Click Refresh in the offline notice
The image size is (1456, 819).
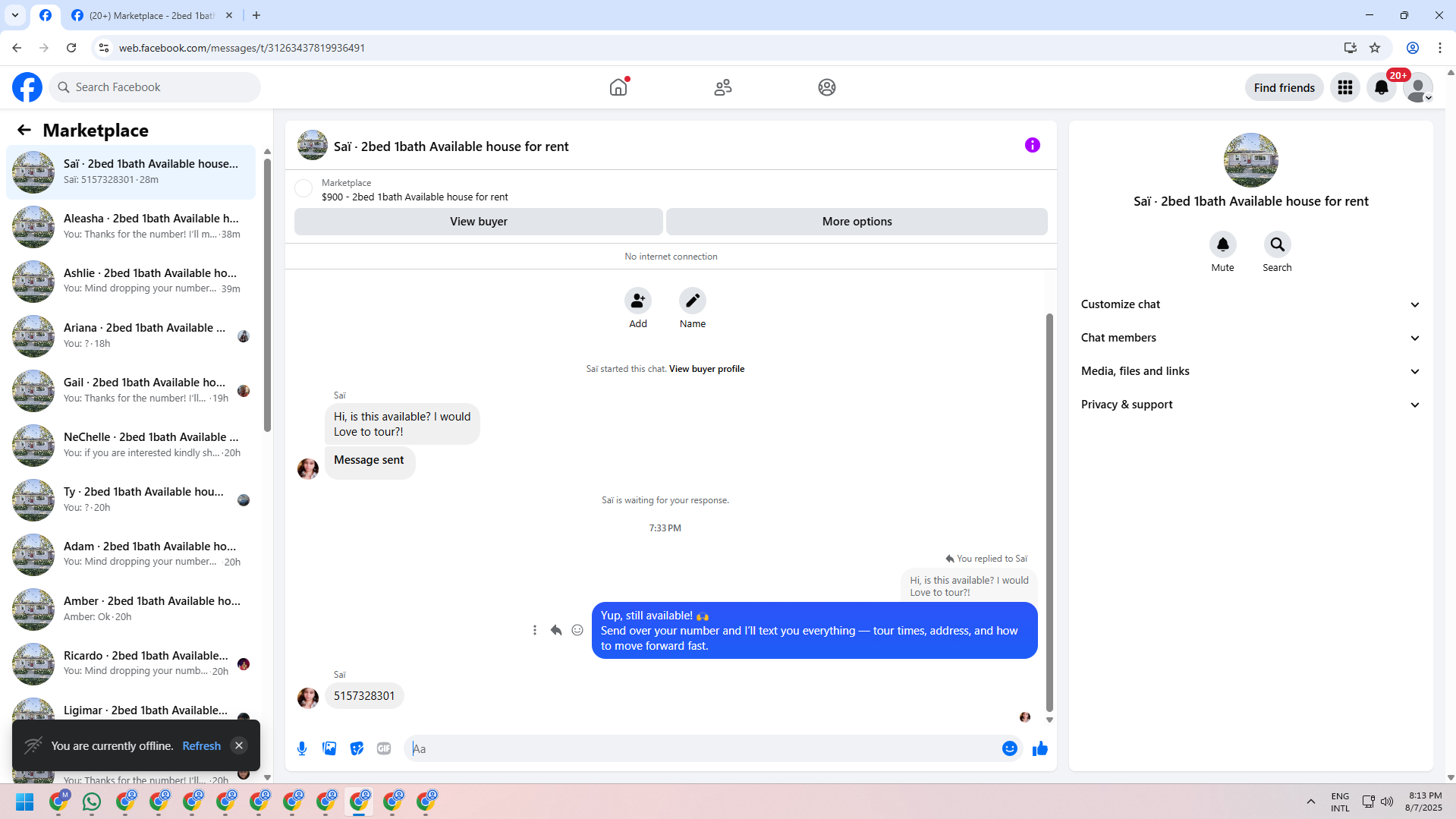[x=202, y=746]
